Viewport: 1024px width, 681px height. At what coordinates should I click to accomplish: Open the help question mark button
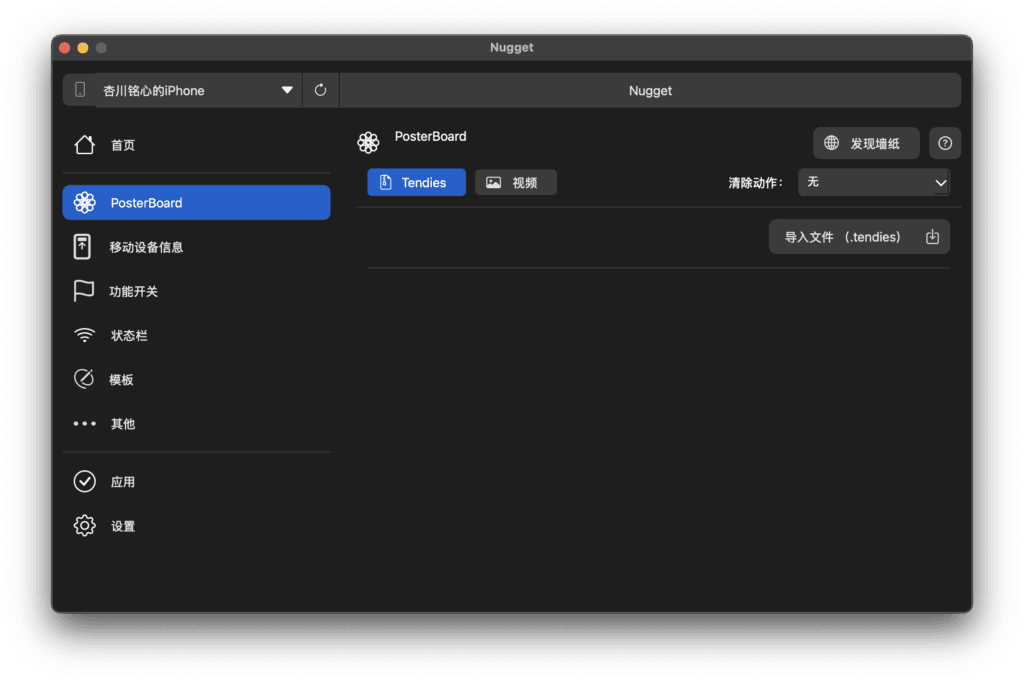[945, 143]
